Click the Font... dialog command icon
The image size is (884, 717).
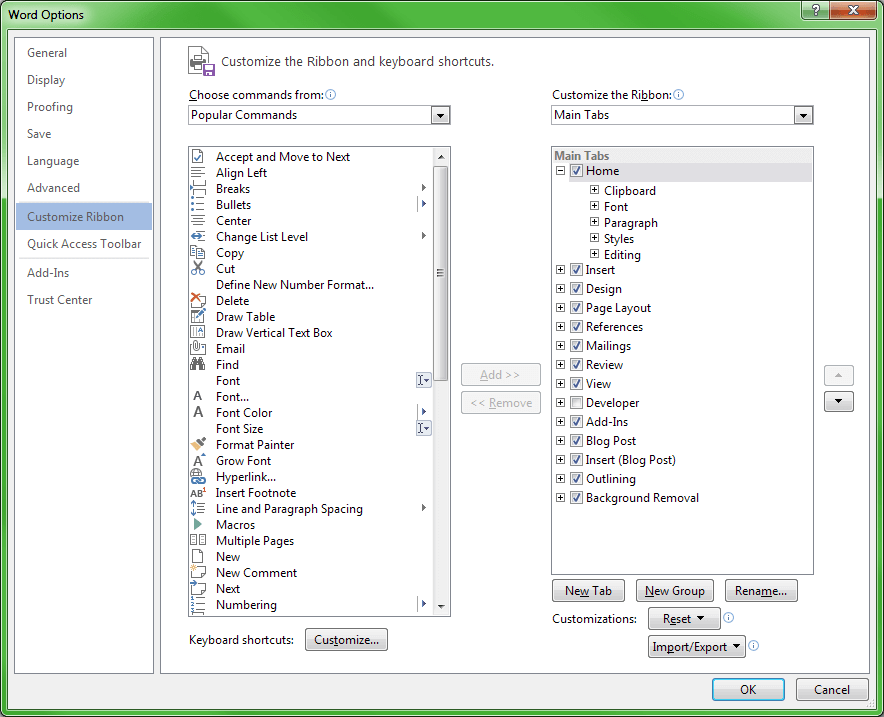[x=197, y=396]
